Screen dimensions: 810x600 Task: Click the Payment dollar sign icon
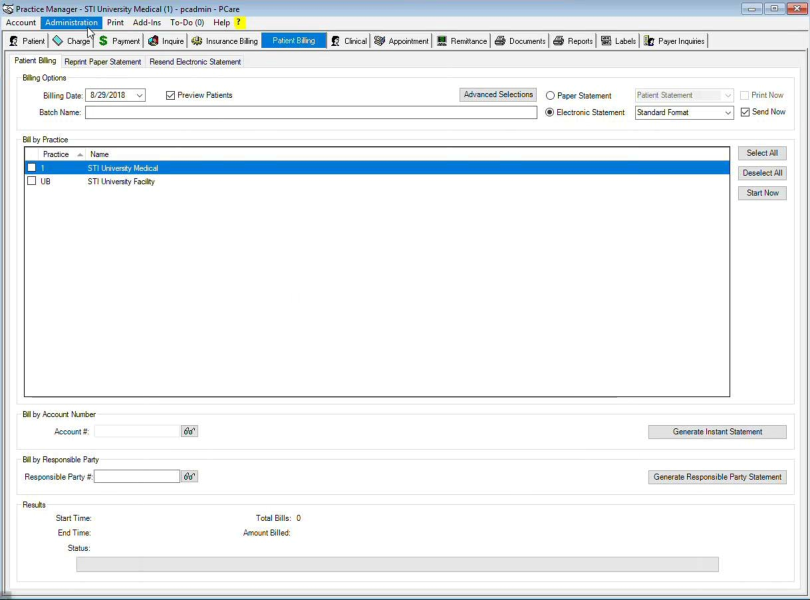pos(103,41)
